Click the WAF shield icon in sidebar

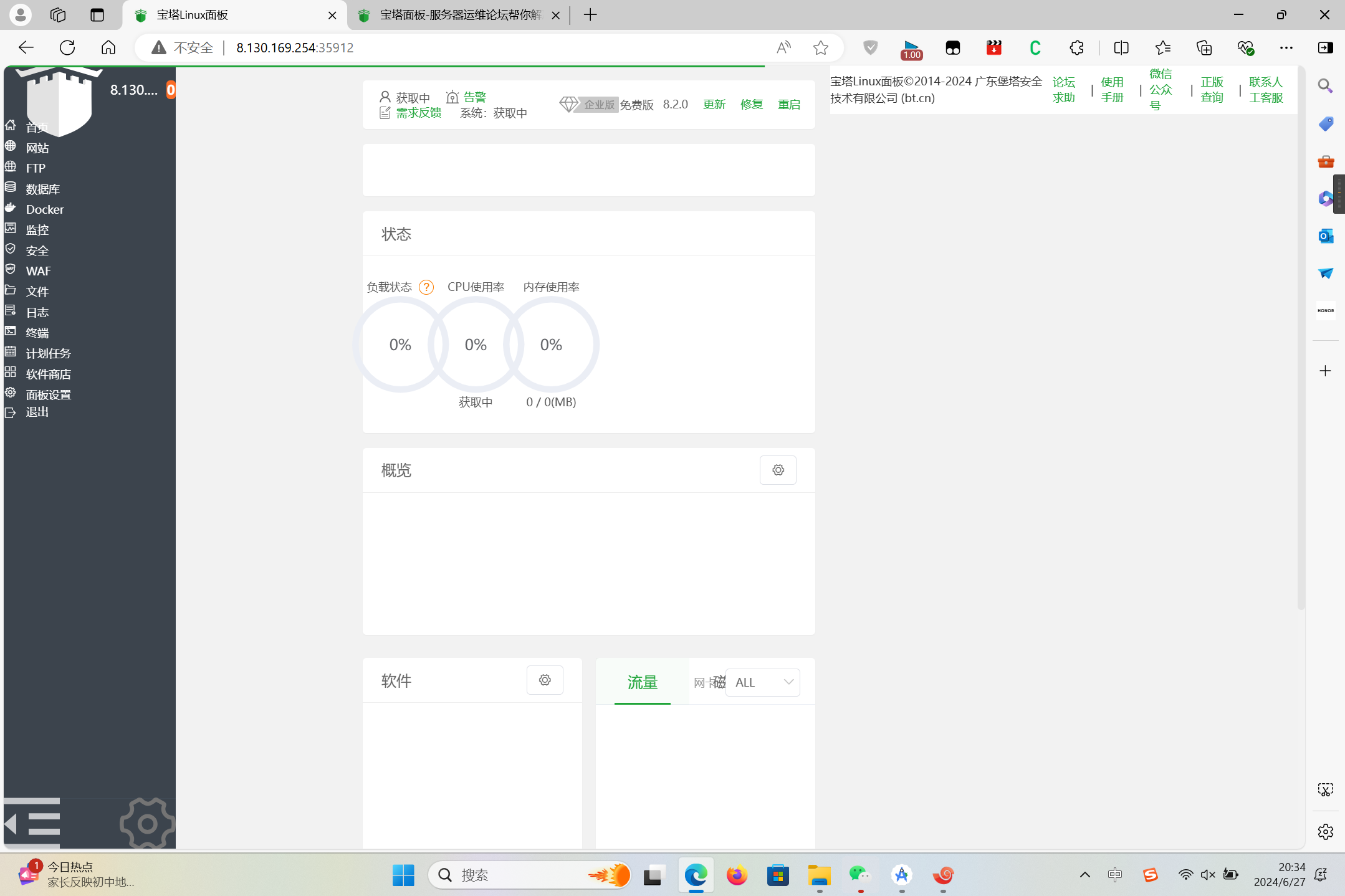click(11, 269)
